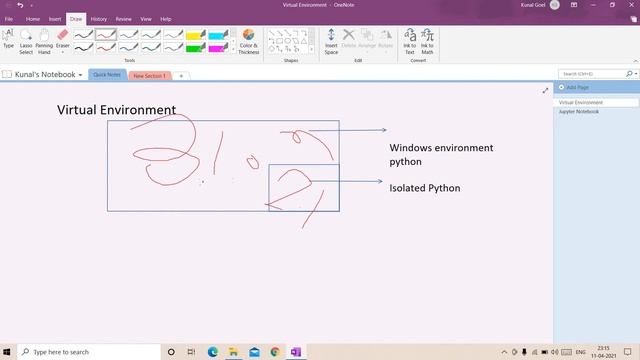Click the Delete button in Edit group
Viewport: 640px width, 360px height.
pyautogui.click(x=349, y=39)
